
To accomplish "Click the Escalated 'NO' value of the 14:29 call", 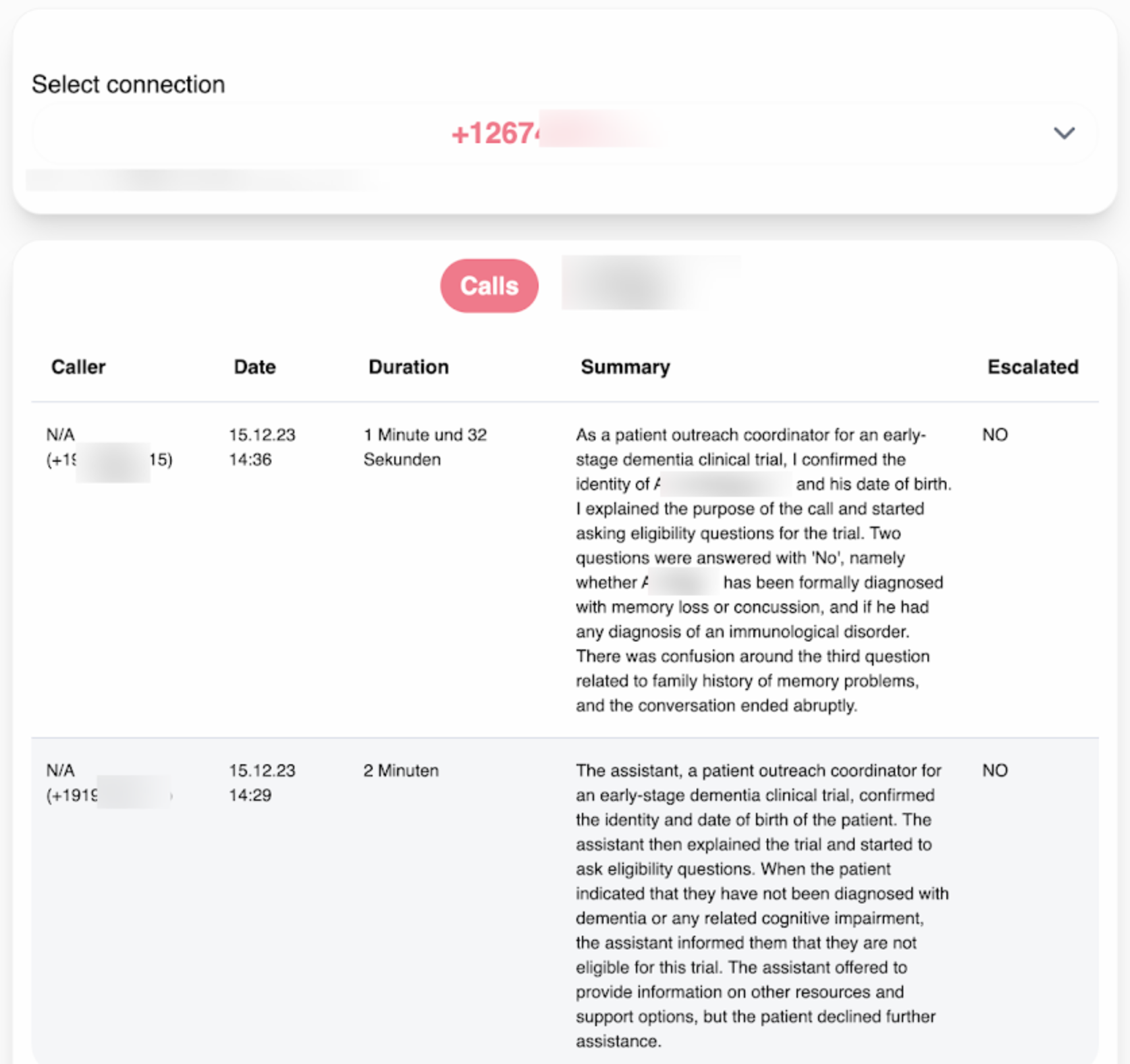I will tap(995, 770).
